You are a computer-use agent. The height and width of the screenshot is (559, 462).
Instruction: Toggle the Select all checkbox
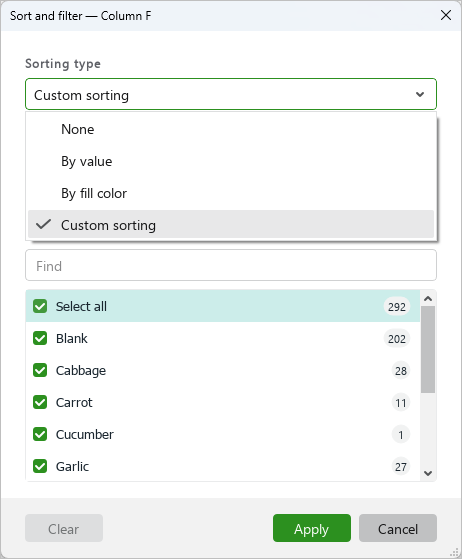(40, 306)
